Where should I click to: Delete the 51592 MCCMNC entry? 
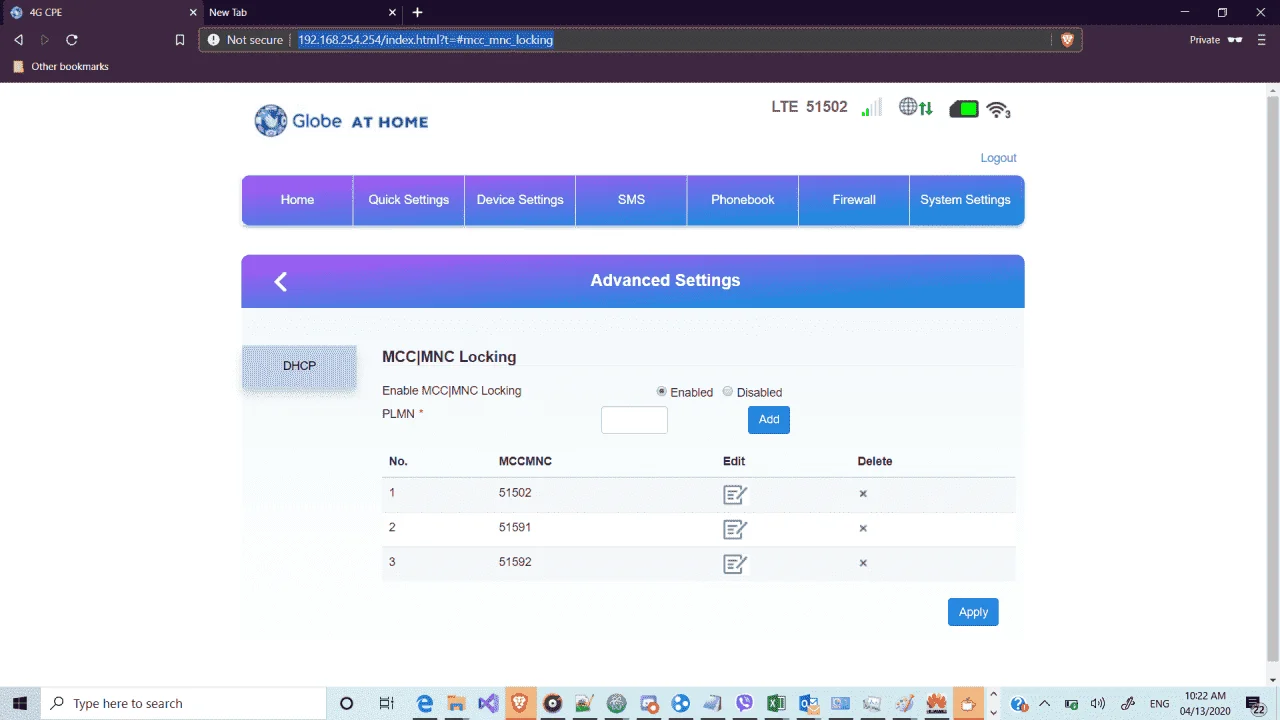coord(863,563)
